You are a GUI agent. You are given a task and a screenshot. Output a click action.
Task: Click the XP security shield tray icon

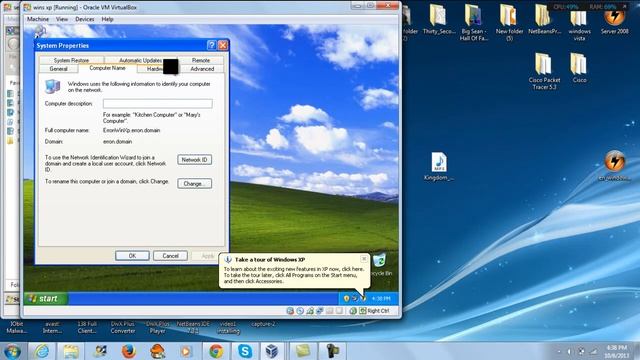pos(346,298)
